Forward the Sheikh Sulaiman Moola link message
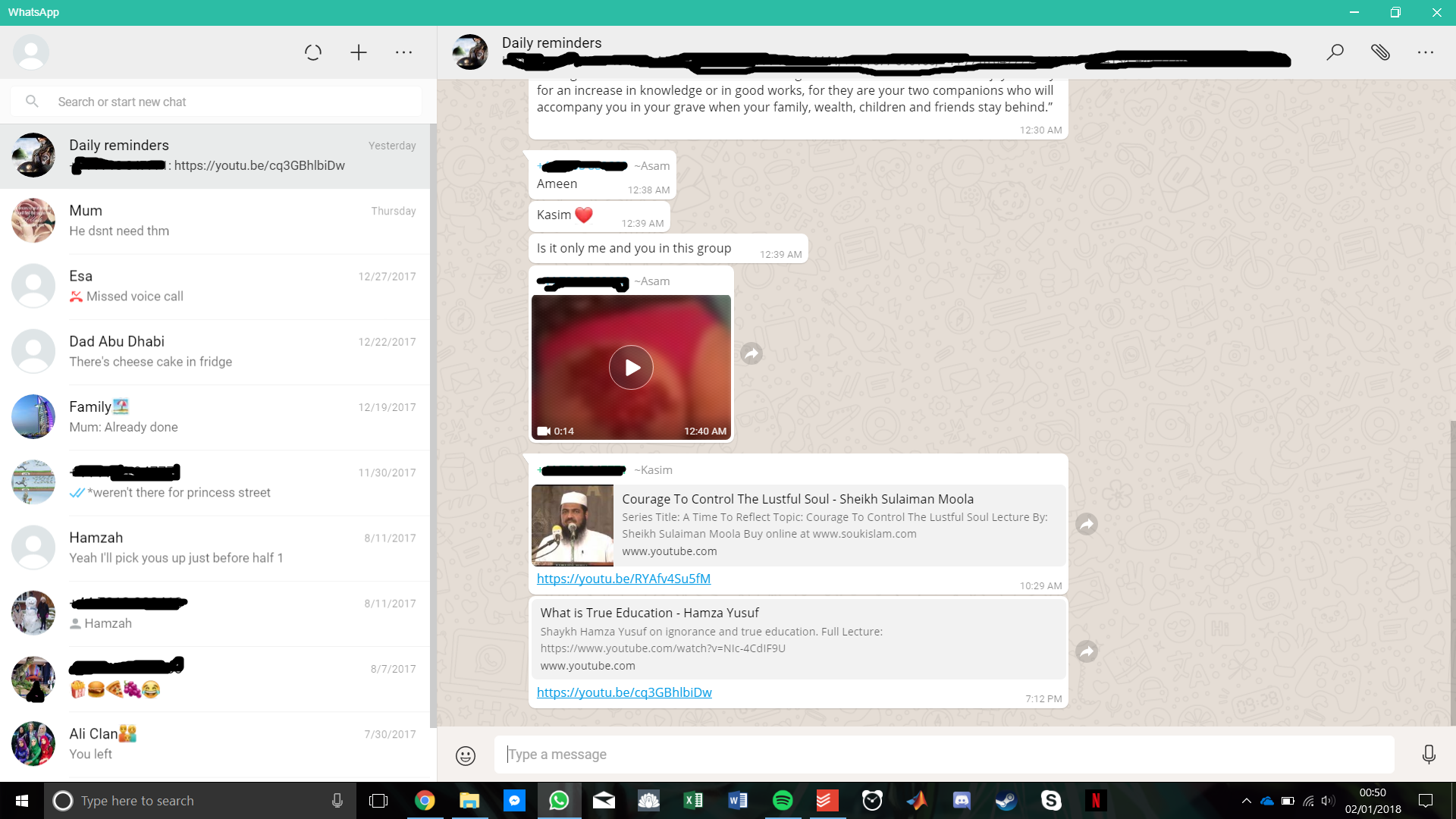1456x819 pixels. (x=1087, y=524)
